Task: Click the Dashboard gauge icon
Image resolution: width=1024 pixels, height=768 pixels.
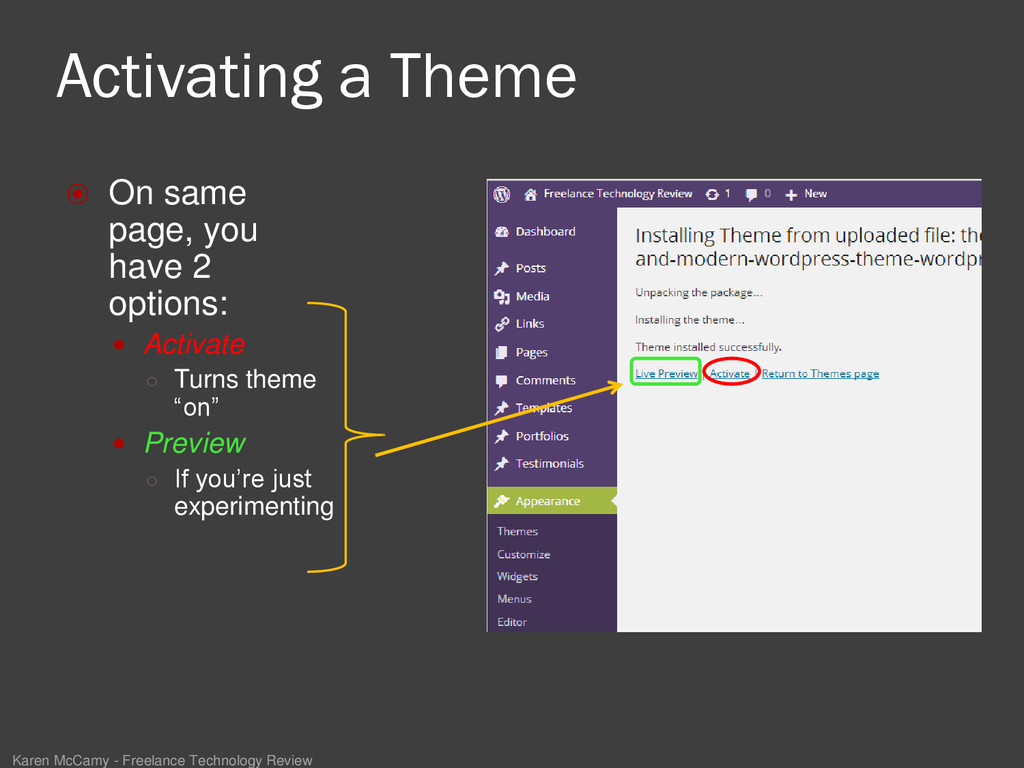Action: [x=502, y=232]
